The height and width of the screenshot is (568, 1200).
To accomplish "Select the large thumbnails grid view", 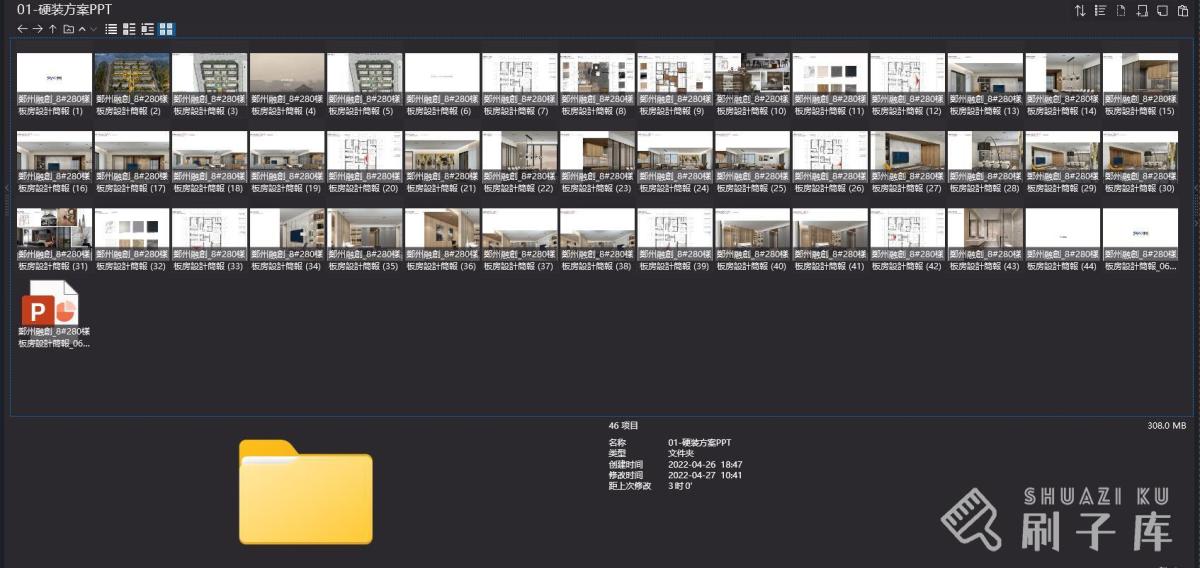I will 166,29.
